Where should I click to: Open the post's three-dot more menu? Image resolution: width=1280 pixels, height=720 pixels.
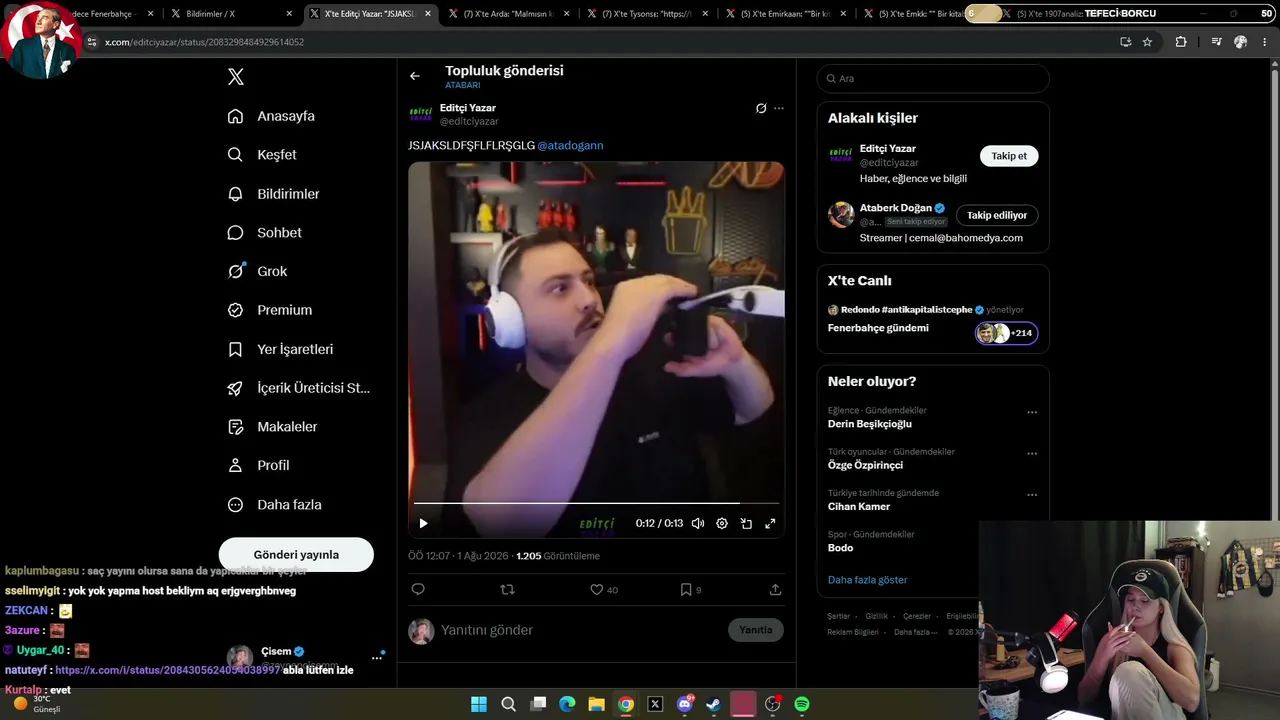tap(779, 108)
